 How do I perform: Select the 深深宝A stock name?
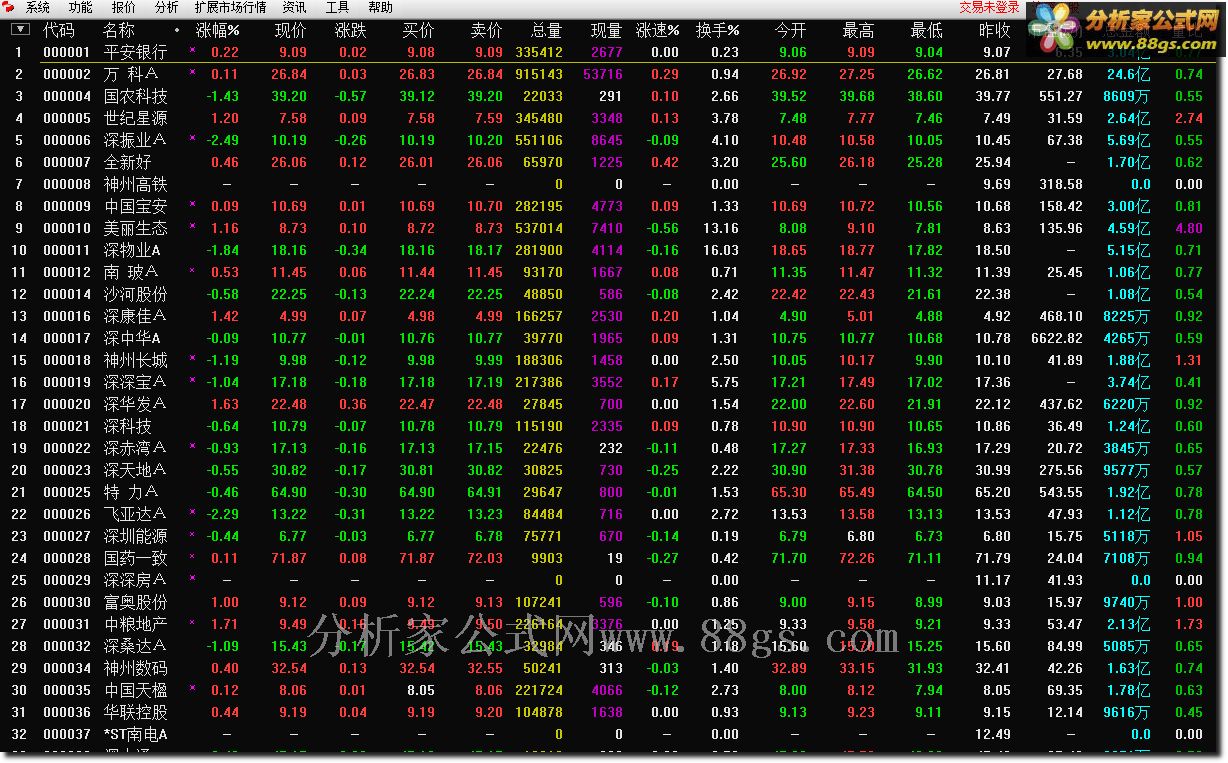135,382
